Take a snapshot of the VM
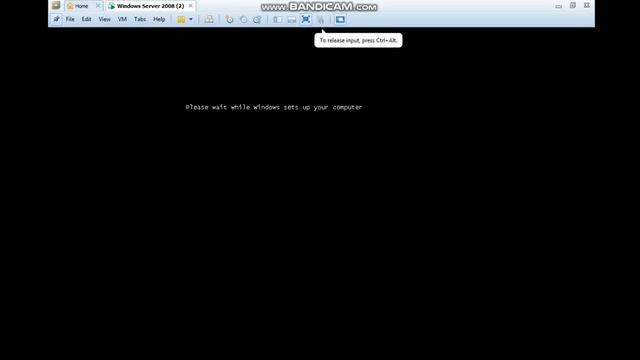 pyautogui.click(x=229, y=19)
